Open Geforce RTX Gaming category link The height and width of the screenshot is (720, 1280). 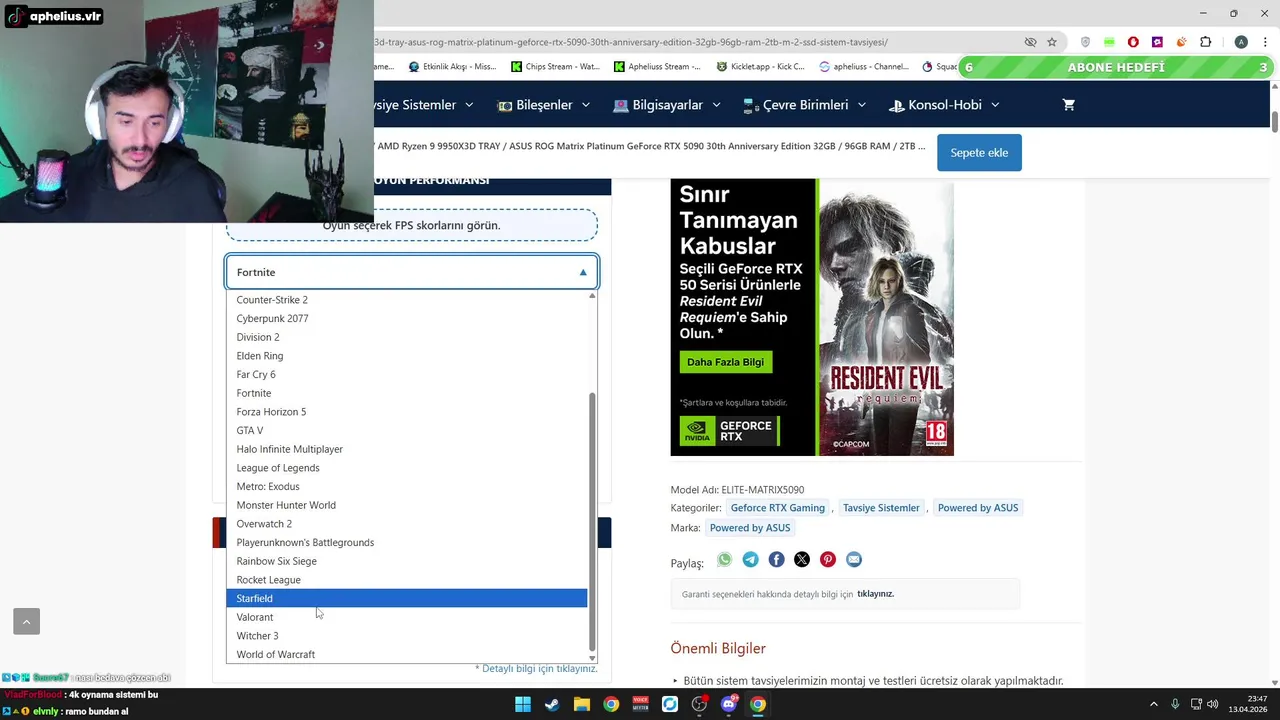click(778, 508)
